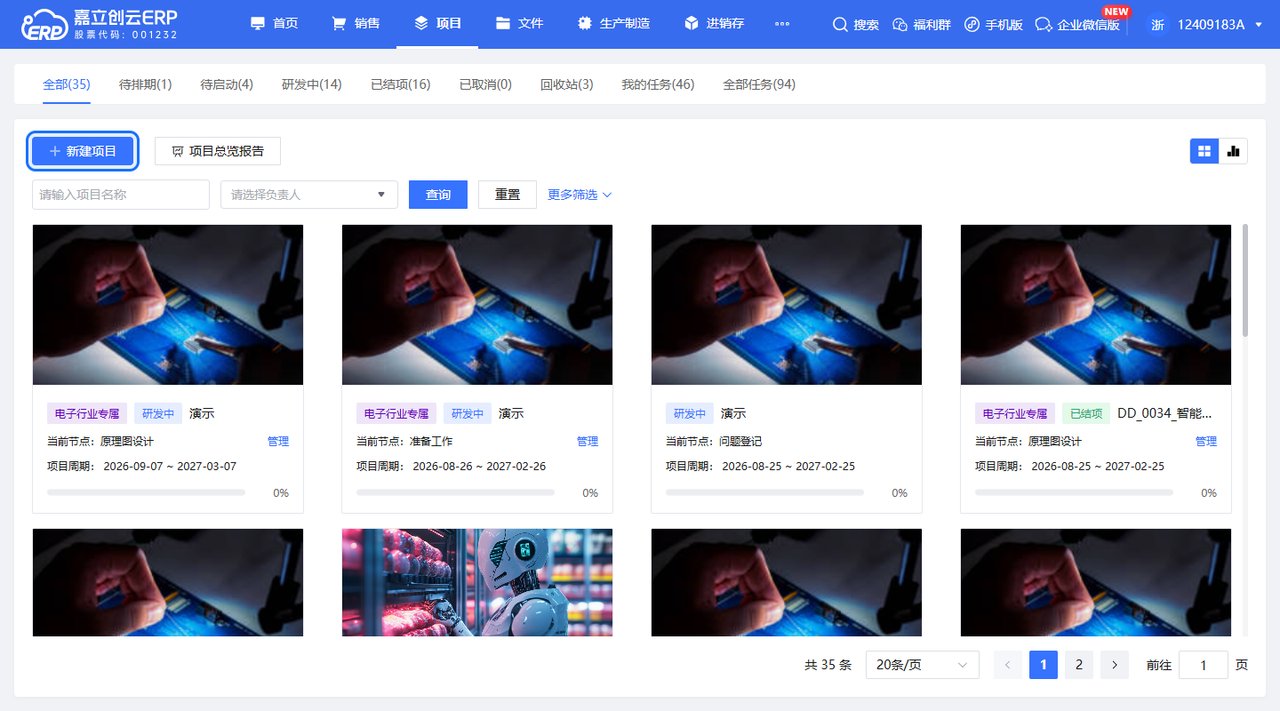Go to previous page with left arrow
Viewport: 1280px width, 711px height.
coord(1008,665)
